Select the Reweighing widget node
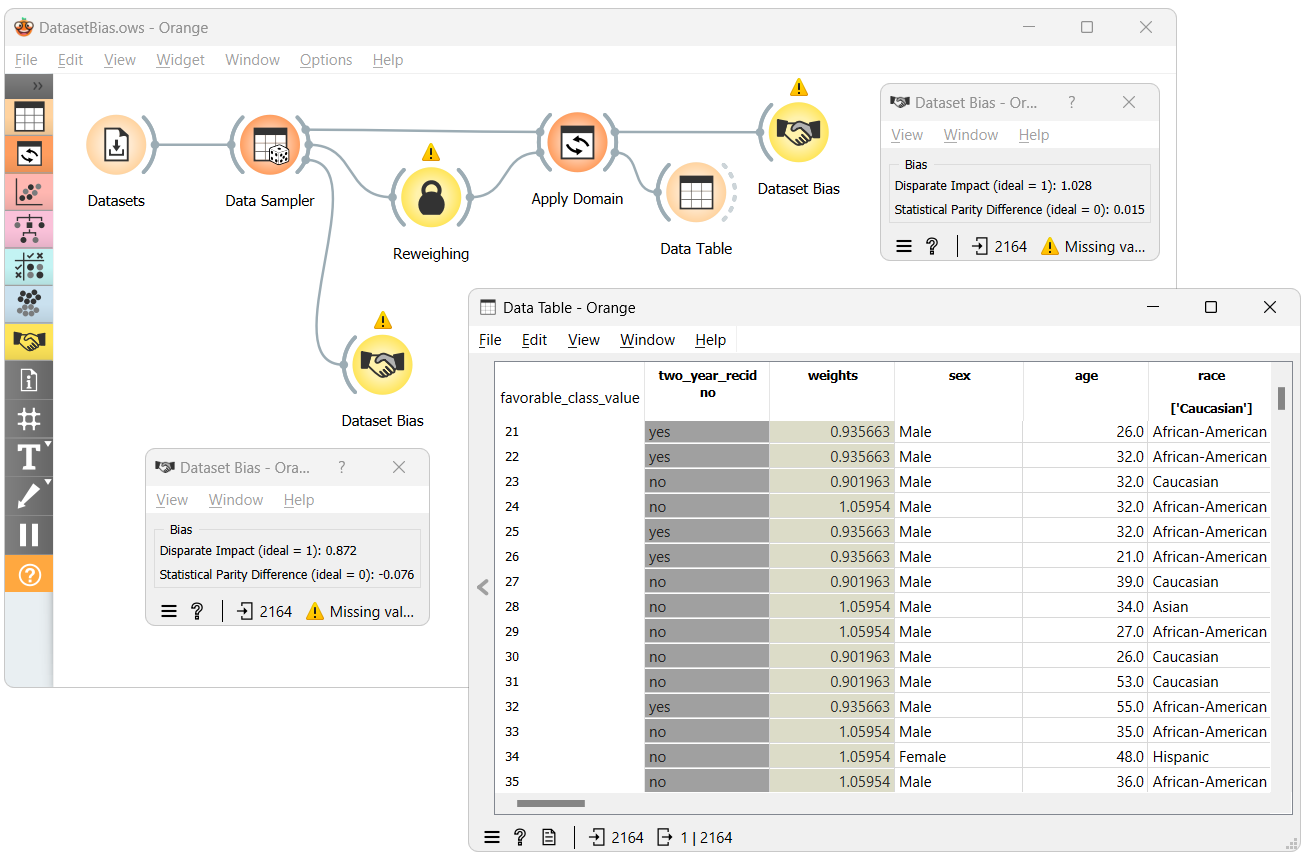The width and height of the screenshot is (1306, 856). click(x=431, y=197)
